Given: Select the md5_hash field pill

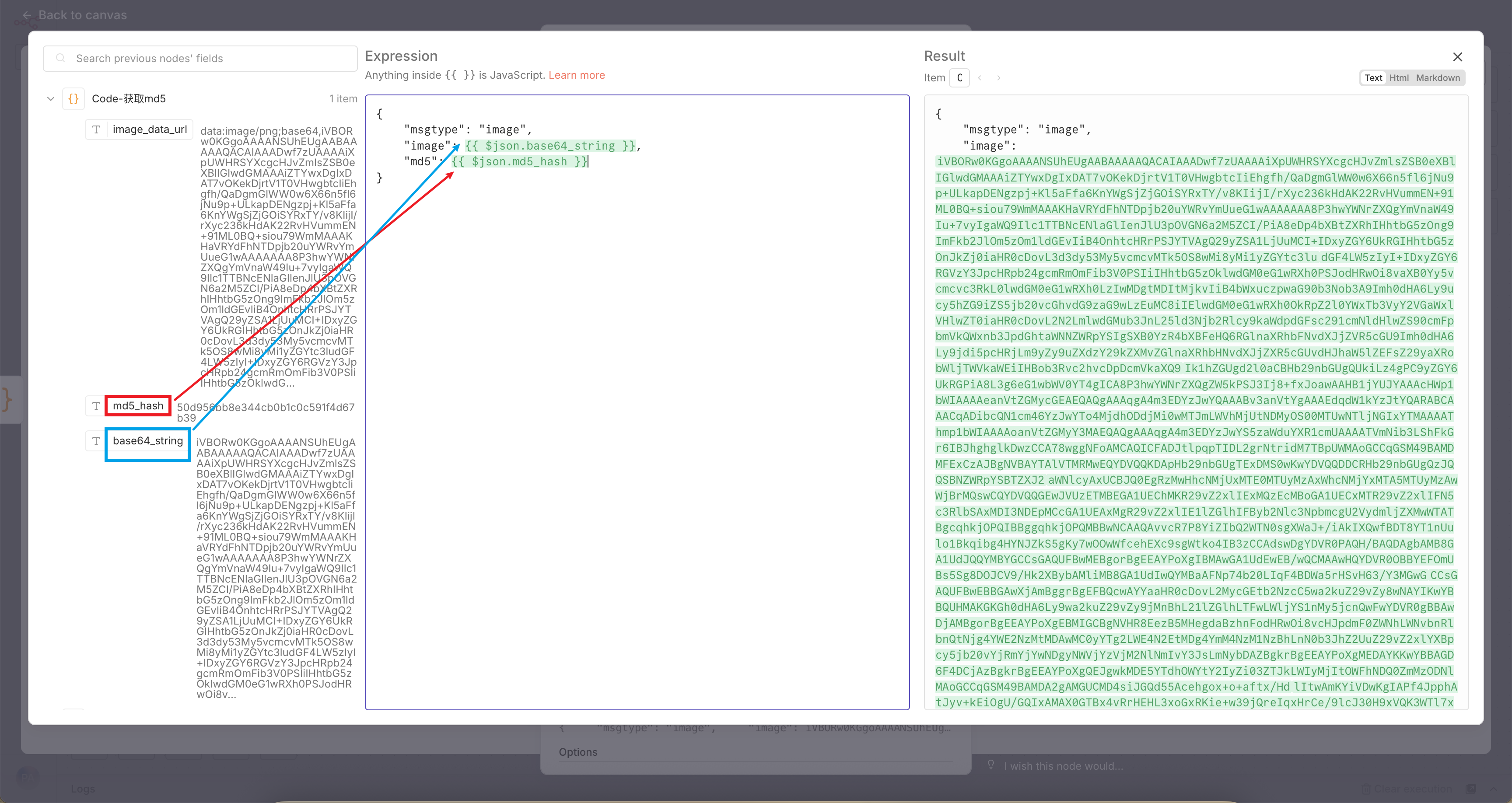Looking at the screenshot, I should pyautogui.click(x=138, y=405).
